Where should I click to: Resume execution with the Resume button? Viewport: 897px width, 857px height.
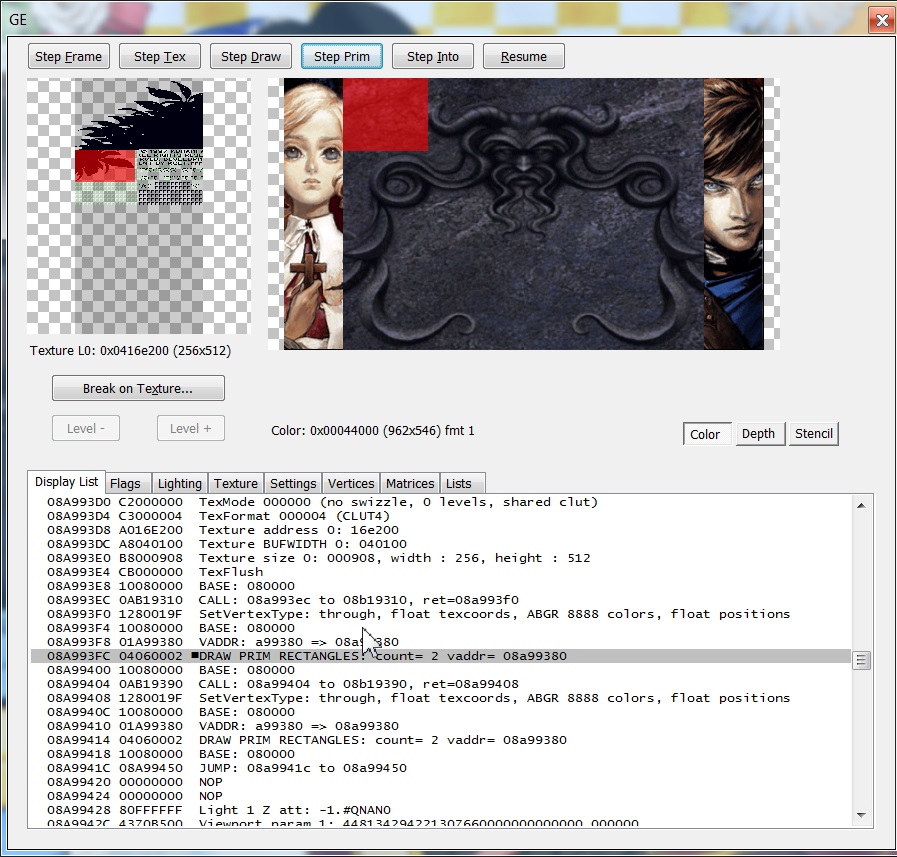[524, 56]
